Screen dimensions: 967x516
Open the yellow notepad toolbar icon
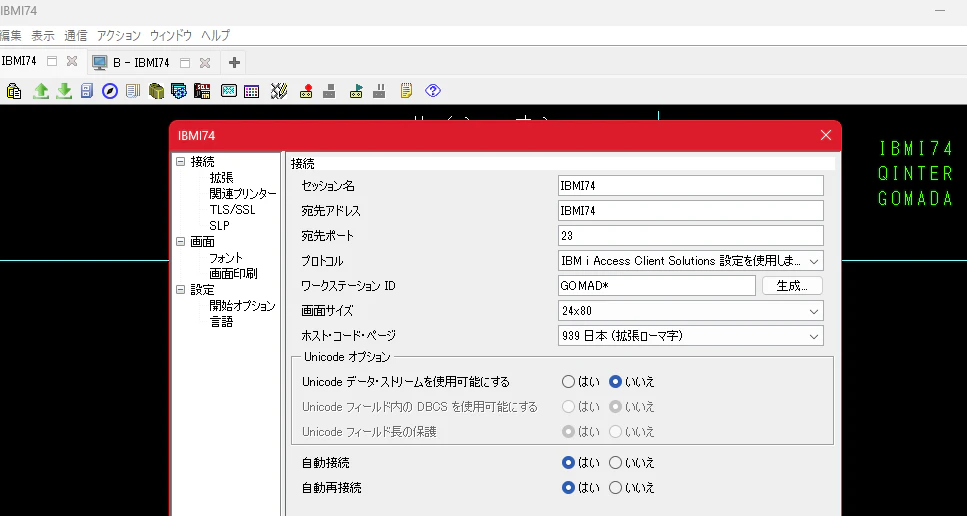406,91
